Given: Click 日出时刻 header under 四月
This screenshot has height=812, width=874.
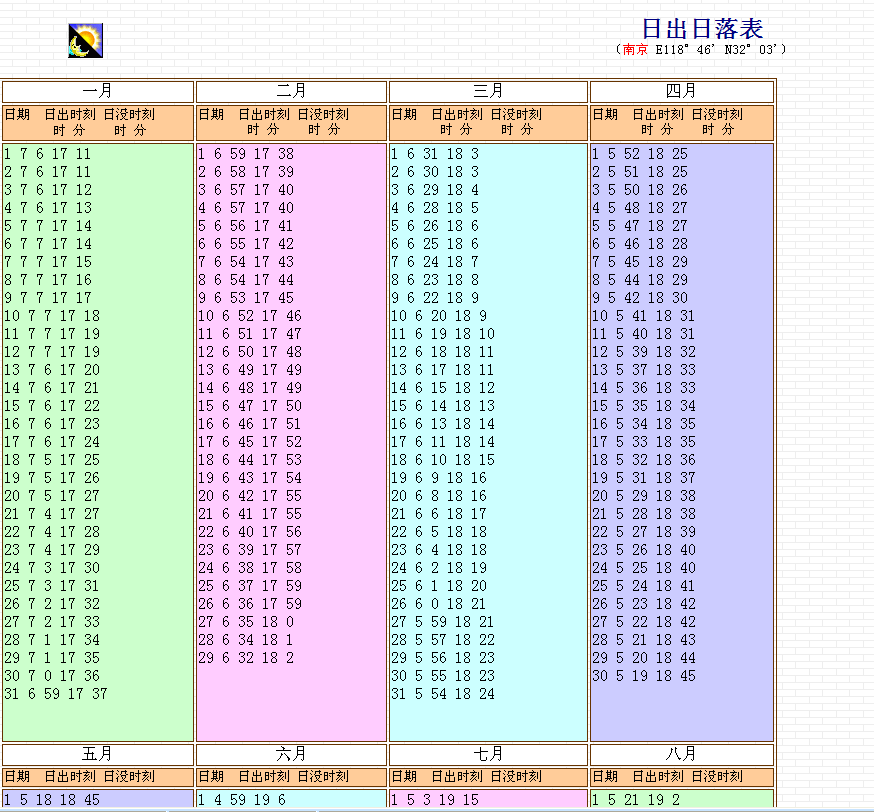Looking at the screenshot, I should pos(658,115).
